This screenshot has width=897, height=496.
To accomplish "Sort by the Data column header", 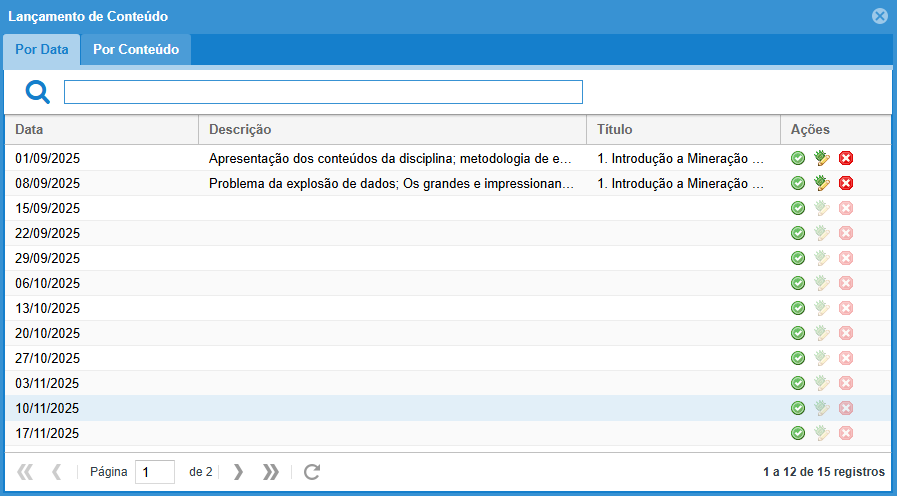I will pyautogui.click(x=100, y=130).
